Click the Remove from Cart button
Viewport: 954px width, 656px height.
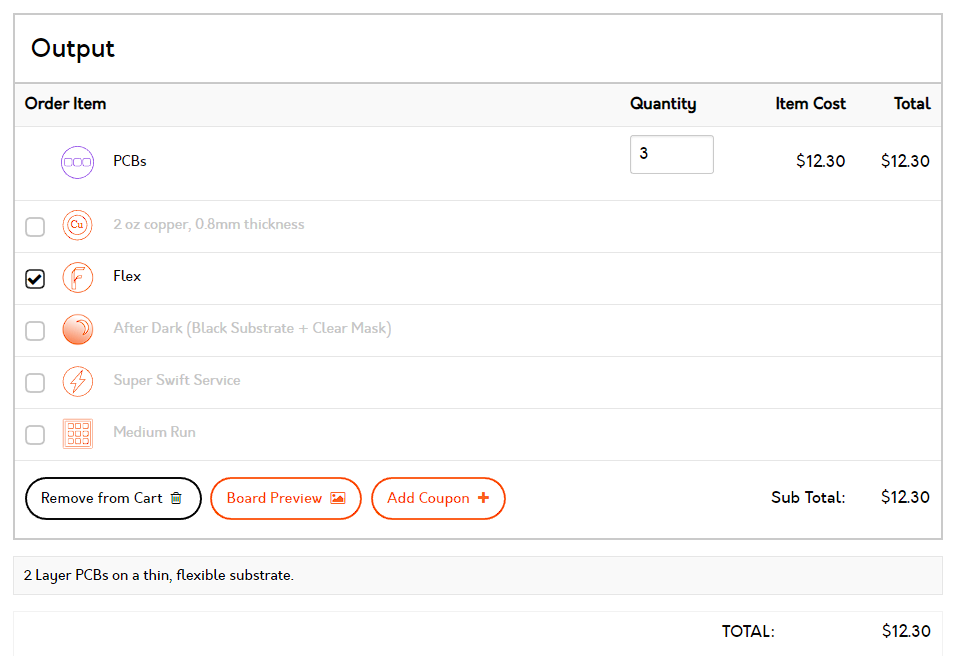coord(113,498)
